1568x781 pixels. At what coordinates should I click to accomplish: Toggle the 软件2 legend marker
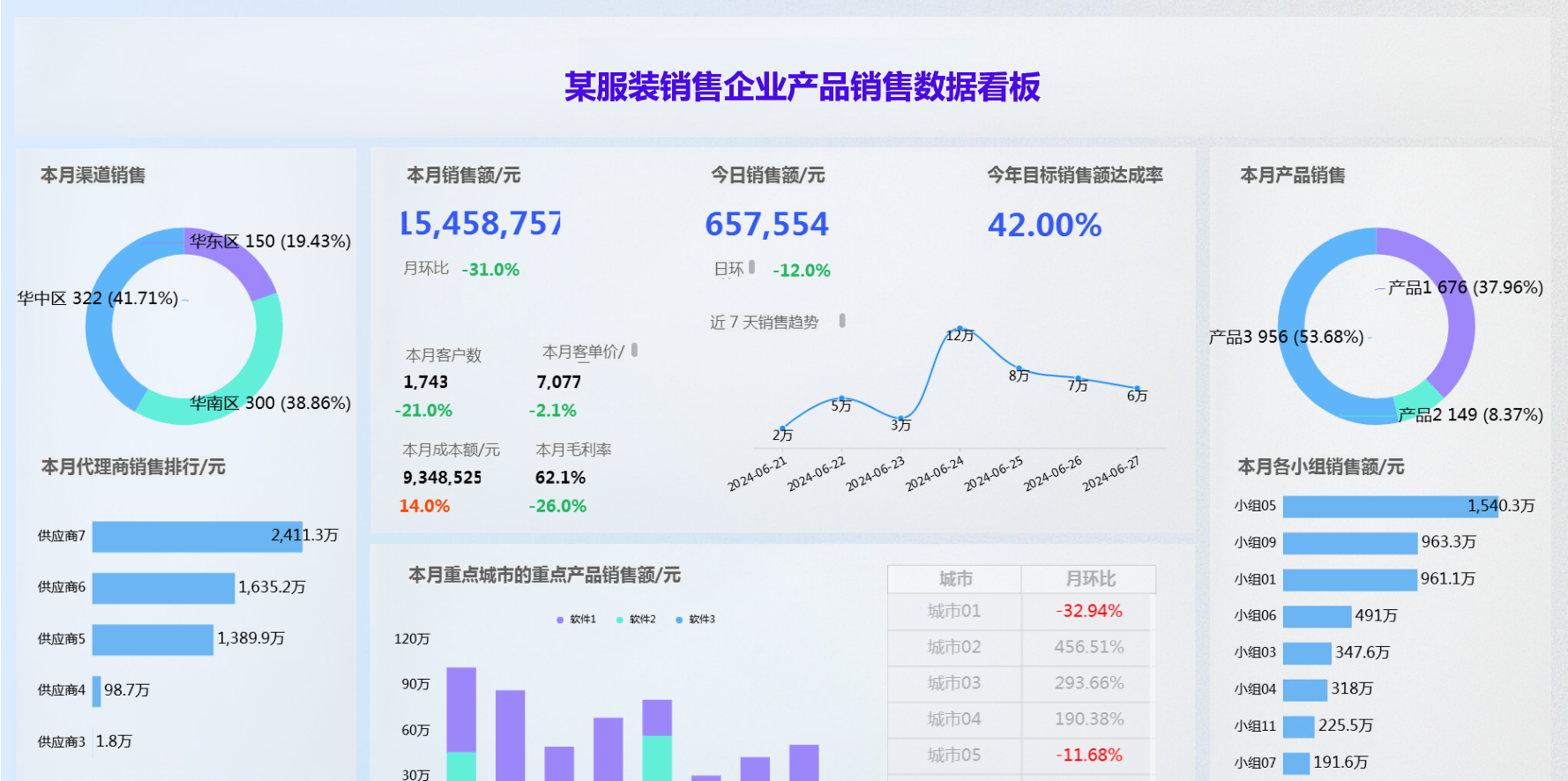[620, 620]
